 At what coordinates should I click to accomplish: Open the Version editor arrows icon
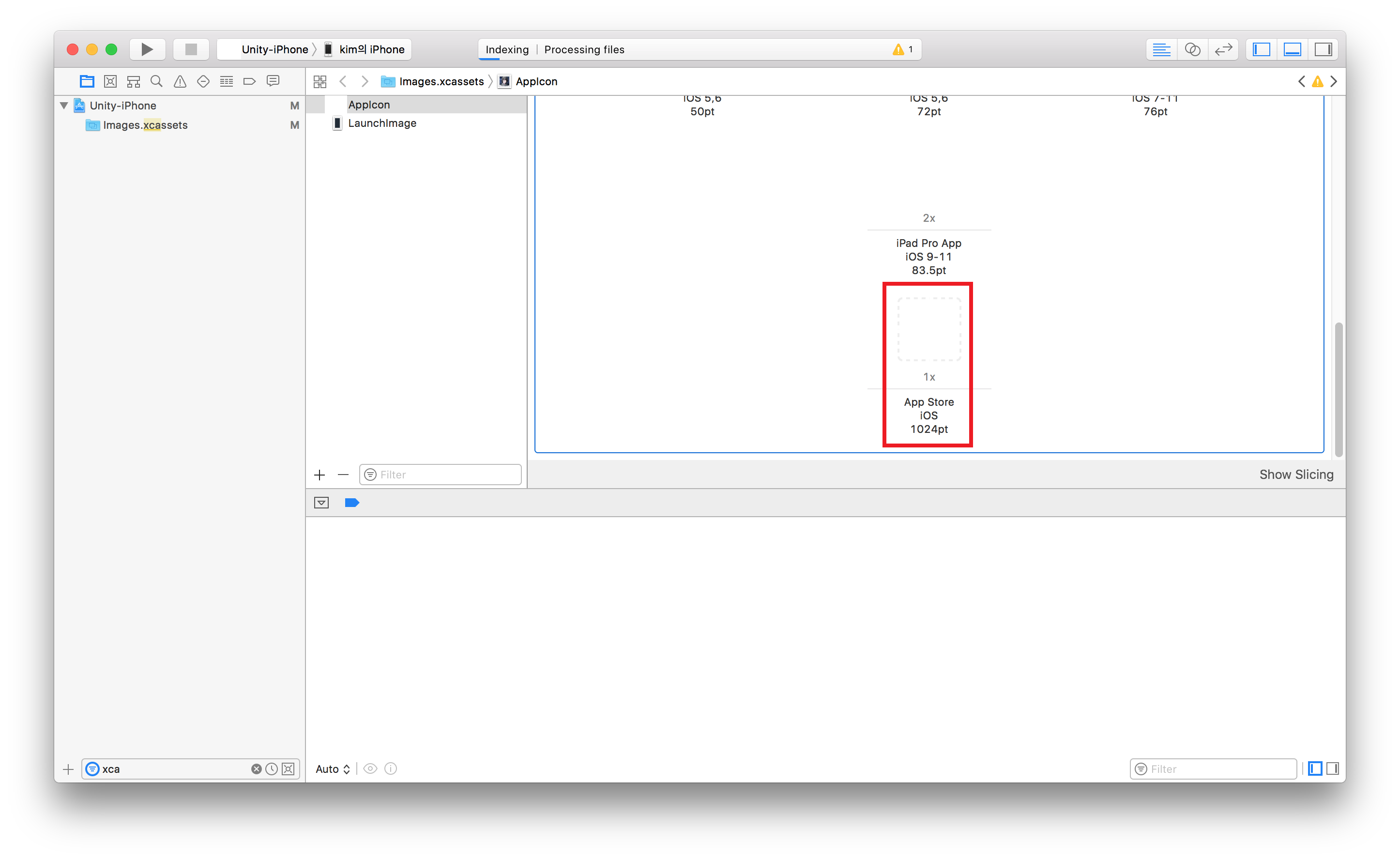[x=1223, y=49]
